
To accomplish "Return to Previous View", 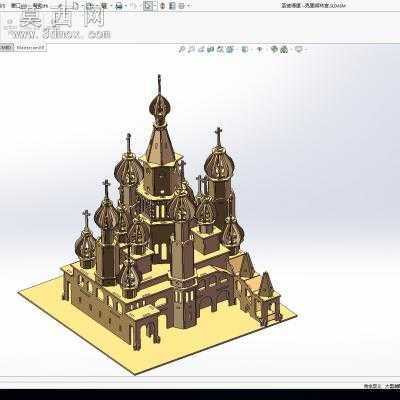I will click(x=201, y=50).
